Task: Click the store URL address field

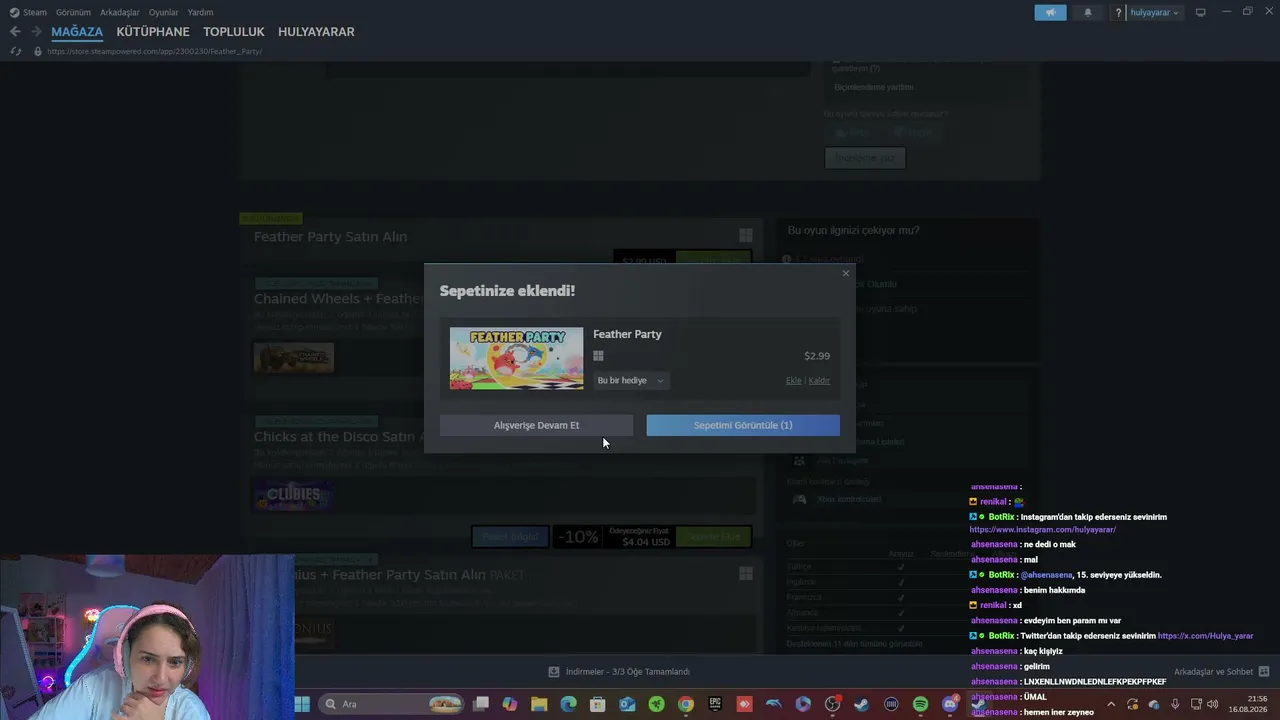Action: (x=155, y=51)
